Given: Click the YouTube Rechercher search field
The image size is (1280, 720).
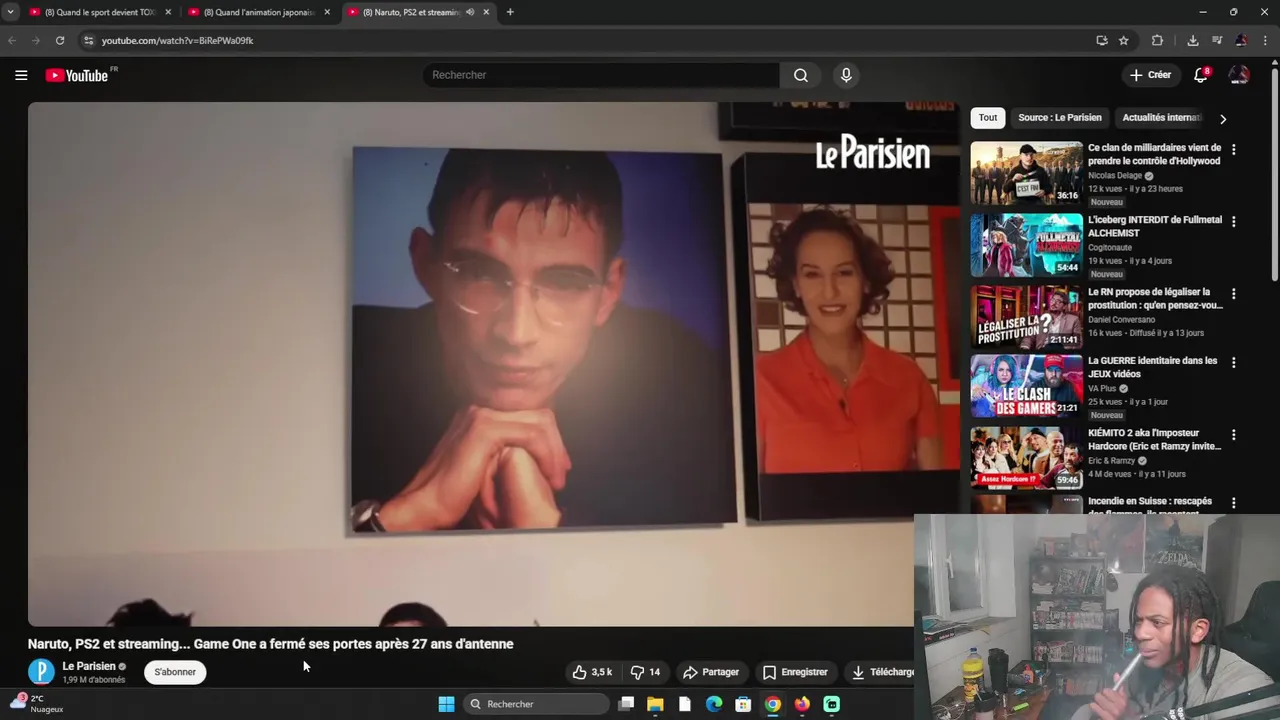Looking at the screenshot, I should (601, 75).
